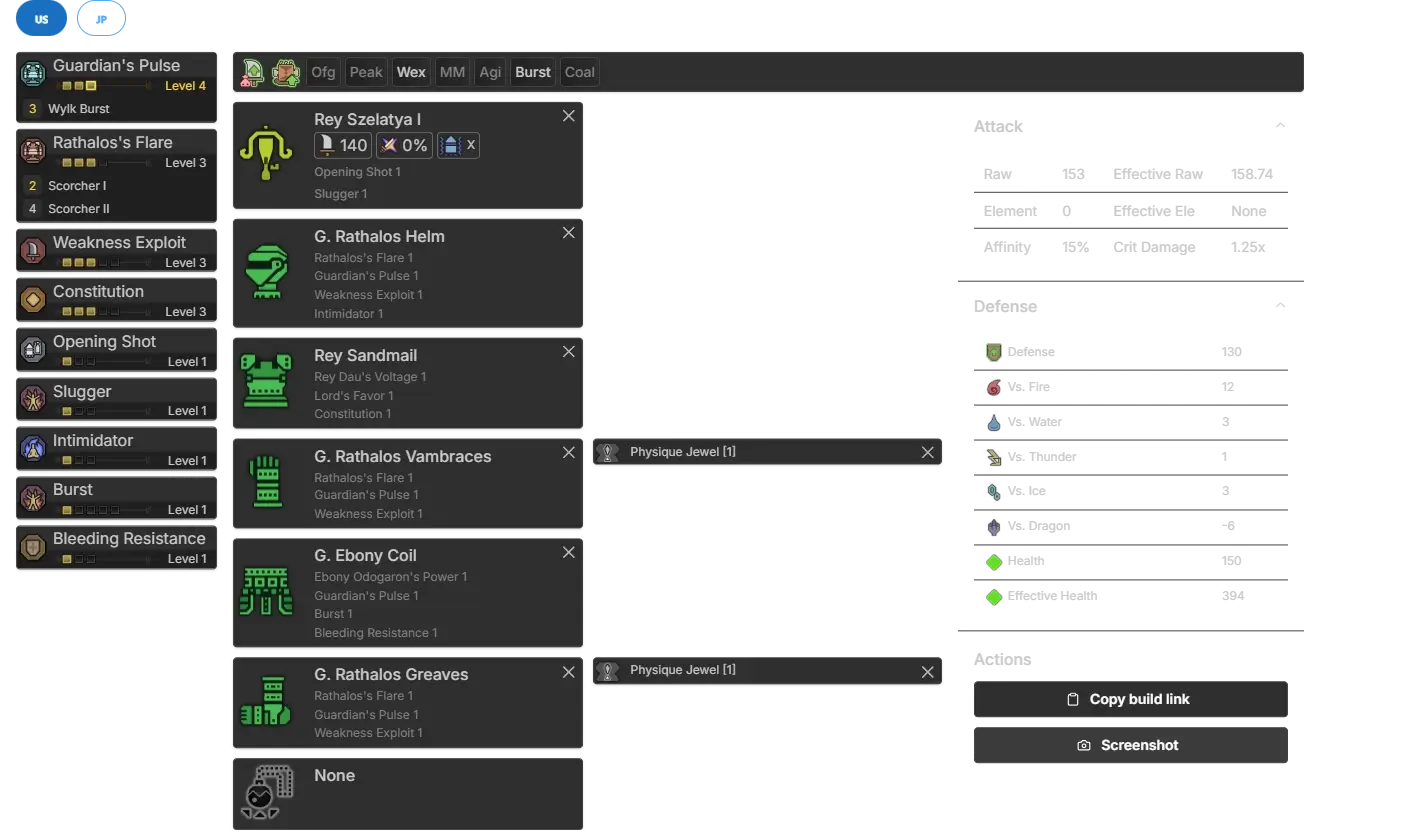Copy build link
This screenshot has width=1408, height=830.
coord(1128,699)
